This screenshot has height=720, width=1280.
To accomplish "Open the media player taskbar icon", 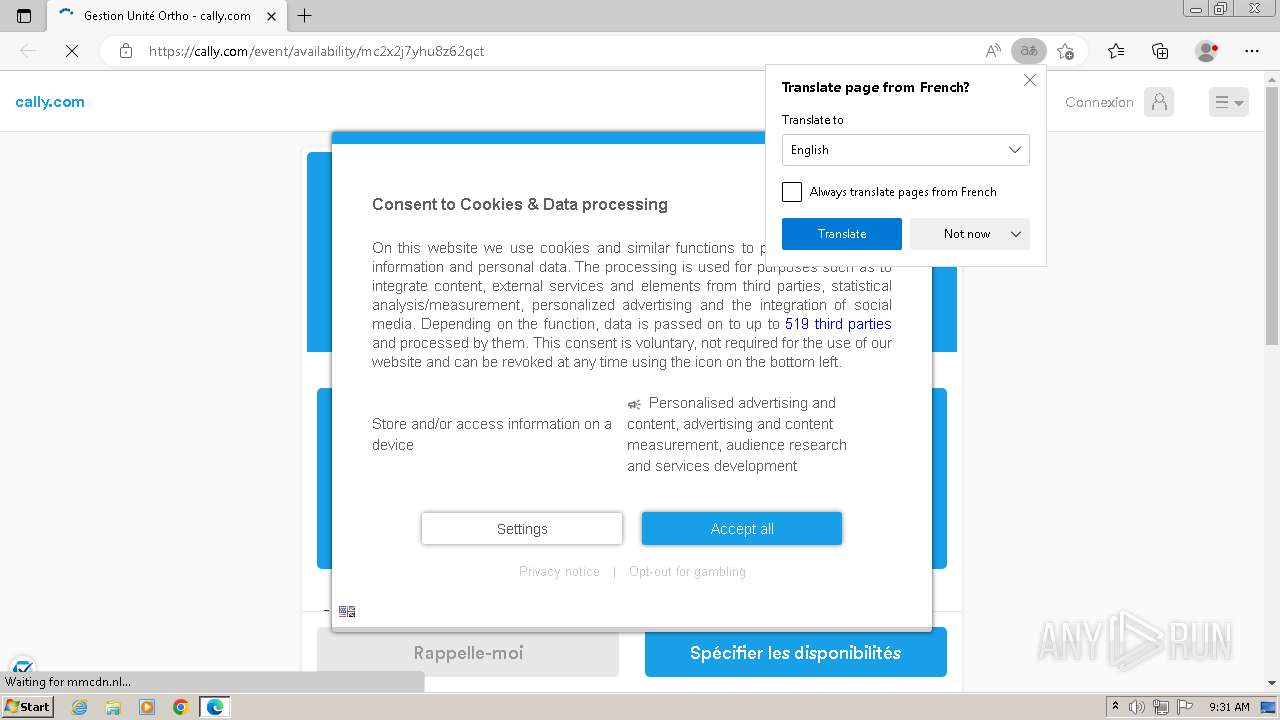I will coord(147,707).
